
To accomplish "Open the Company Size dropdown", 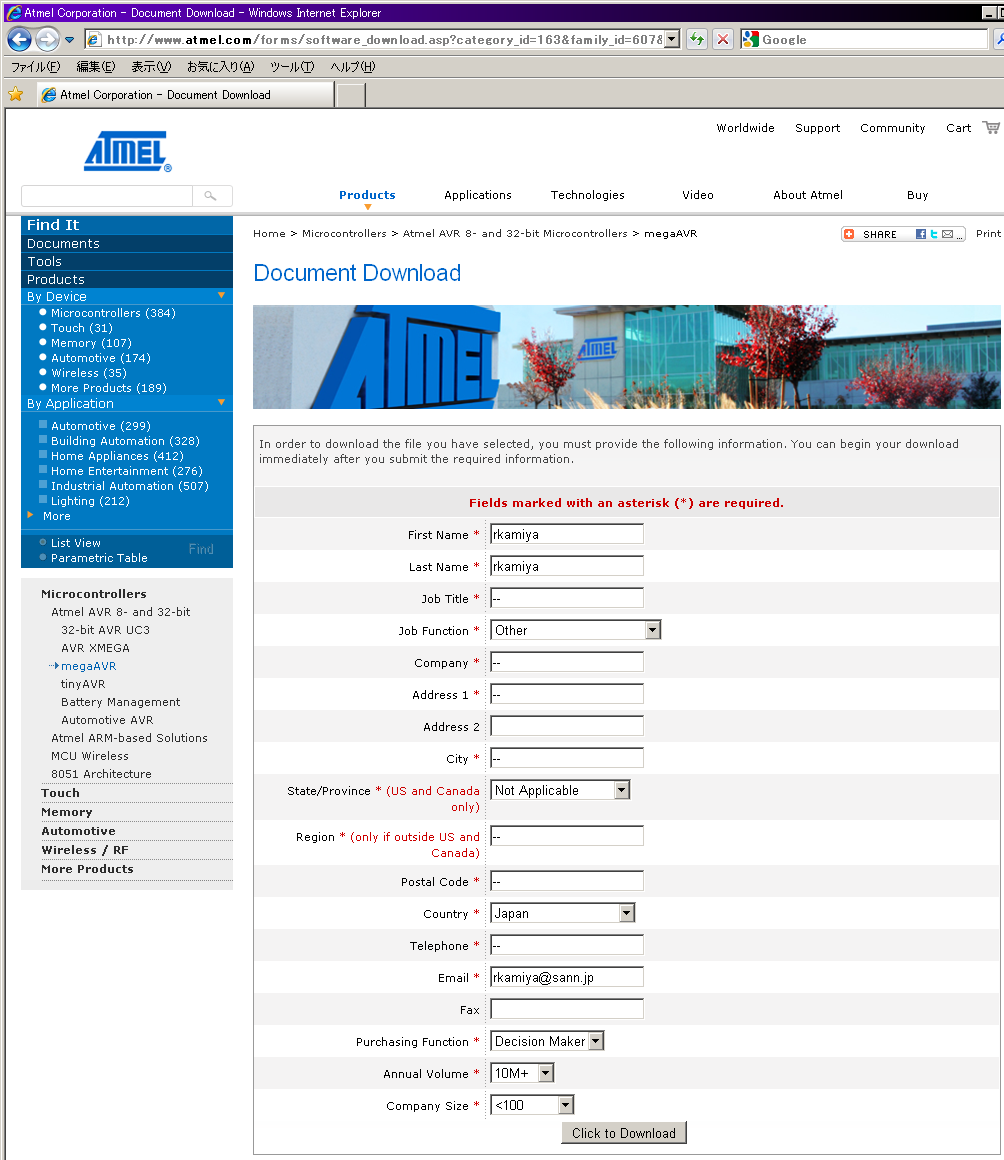I will coord(565,1105).
